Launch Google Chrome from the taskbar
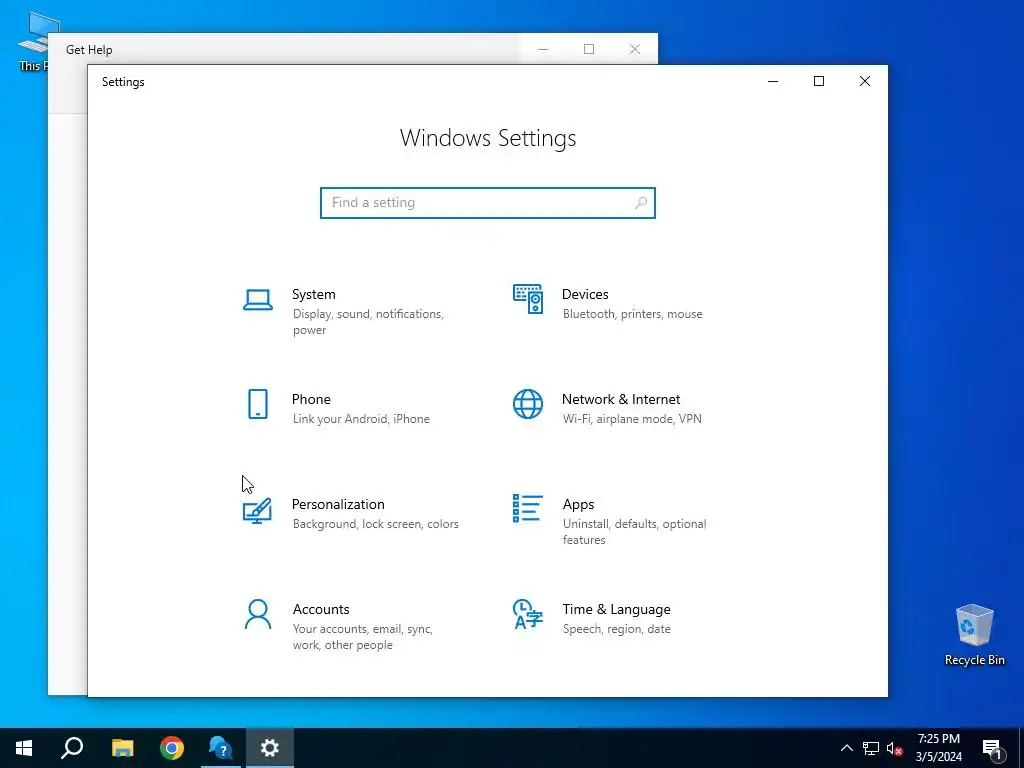Viewport: 1024px width, 768px height. point(172,748)
